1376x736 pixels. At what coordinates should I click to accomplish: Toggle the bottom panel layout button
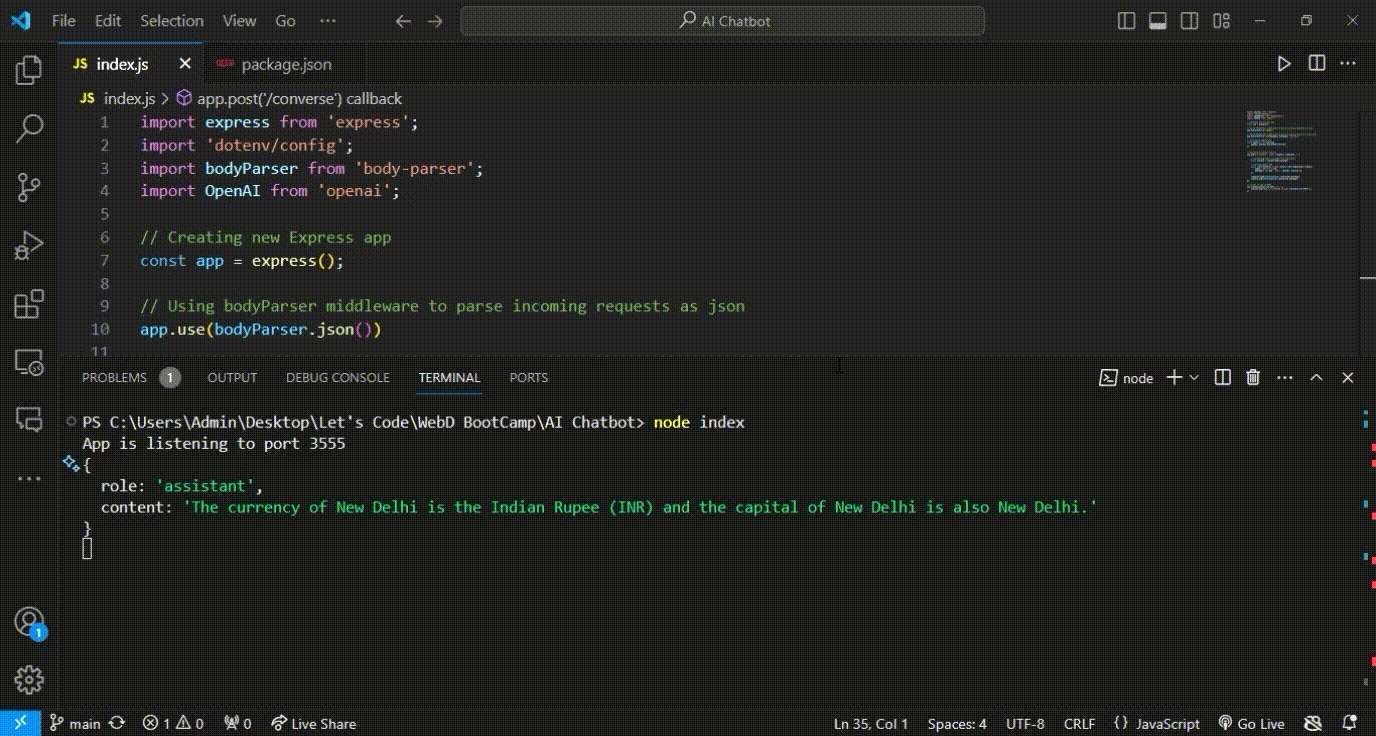click(1158, 21)
